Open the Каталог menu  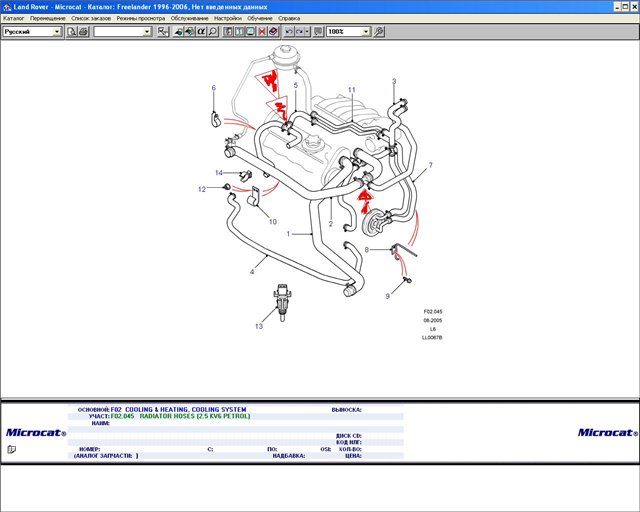point(14,18)
